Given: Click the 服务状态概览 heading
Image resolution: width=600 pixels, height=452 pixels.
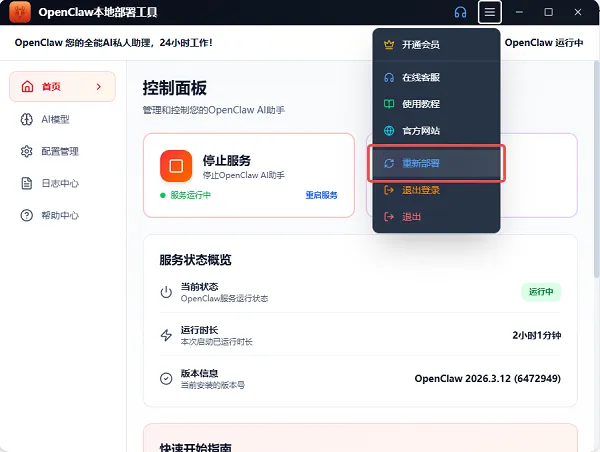Looking at the screenshot, I should point(195,260).
